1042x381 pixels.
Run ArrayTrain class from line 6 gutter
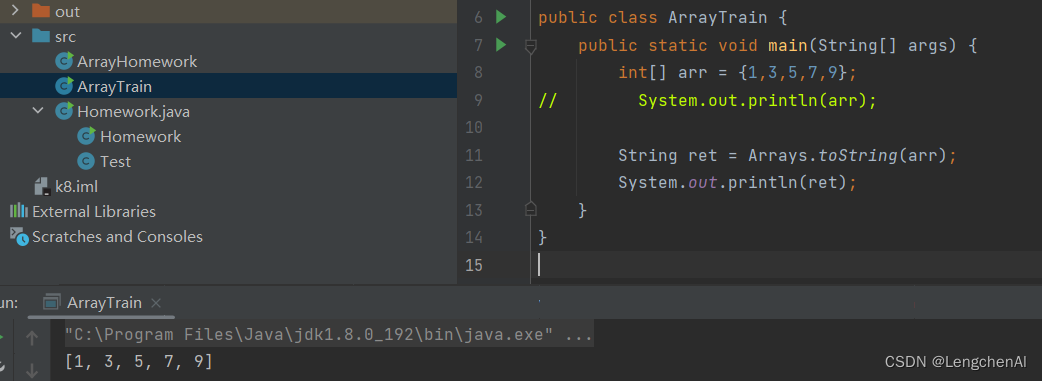(x=501, y=17)
